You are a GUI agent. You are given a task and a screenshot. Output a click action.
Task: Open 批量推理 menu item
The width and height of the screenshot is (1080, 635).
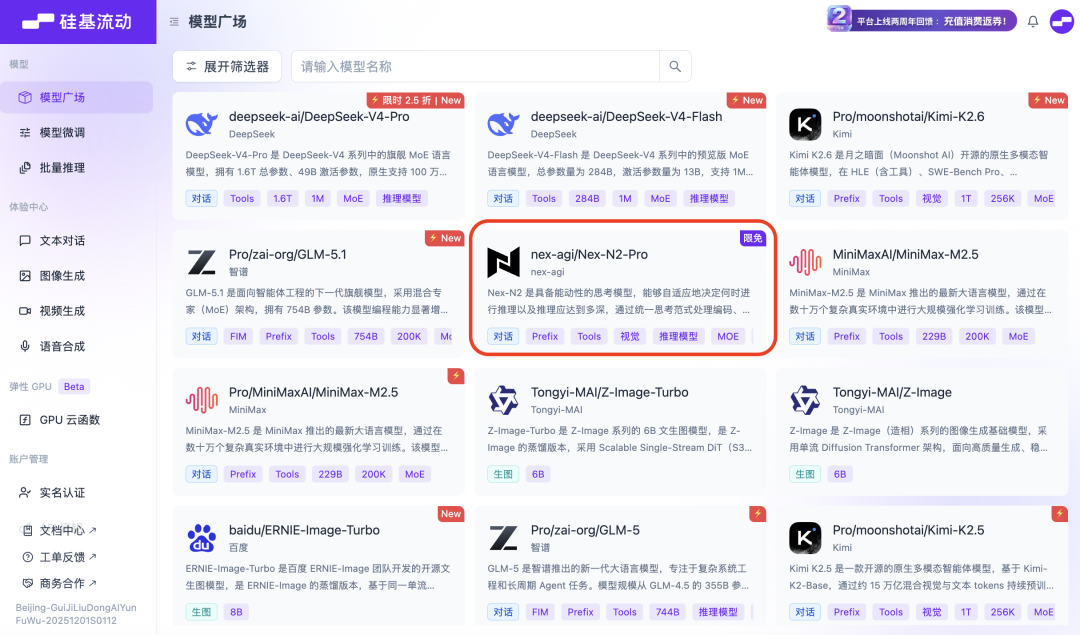click(77, 167)
